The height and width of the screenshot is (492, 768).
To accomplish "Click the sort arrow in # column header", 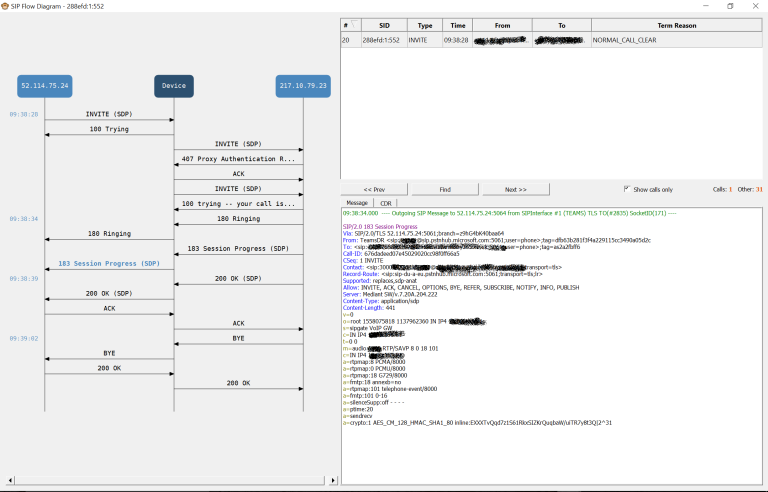I will pos(351,22).
